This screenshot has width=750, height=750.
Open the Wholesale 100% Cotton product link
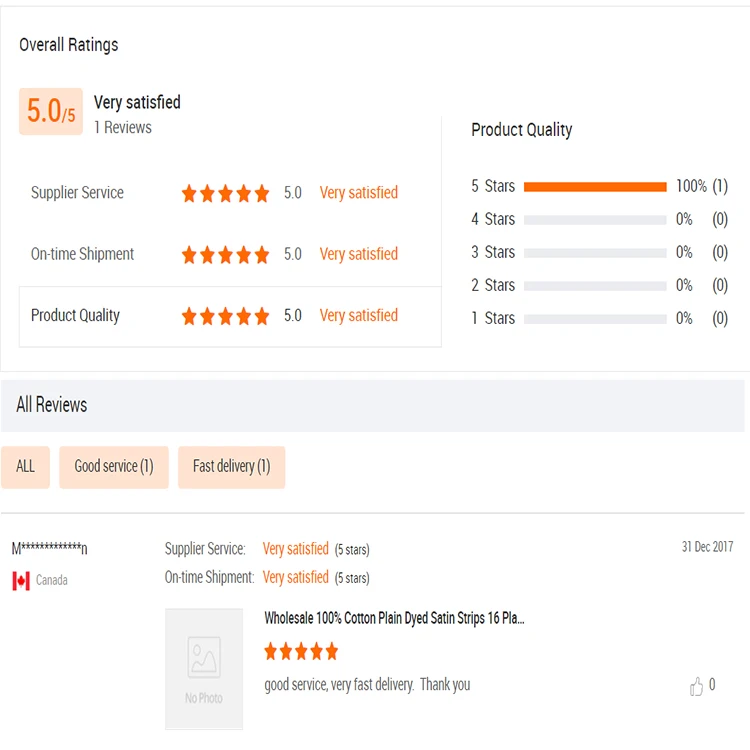point(394,618)
